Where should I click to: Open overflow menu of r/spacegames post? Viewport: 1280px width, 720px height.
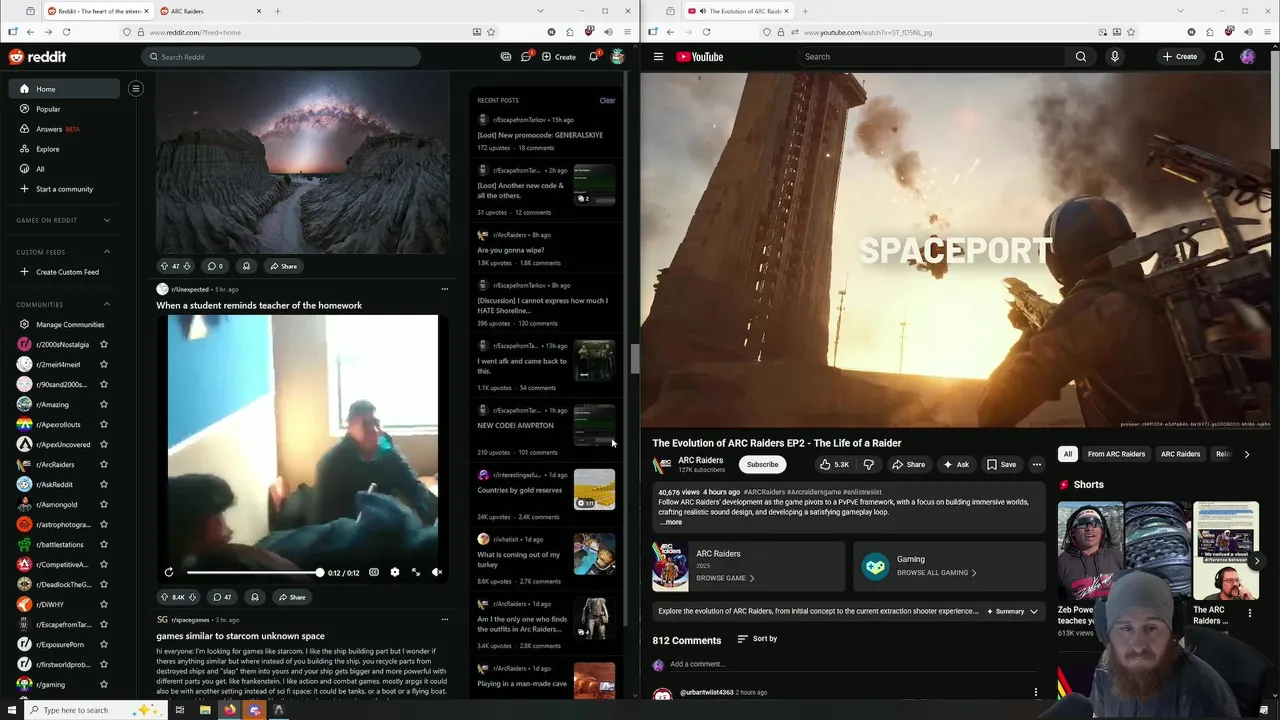pos(445,620)
